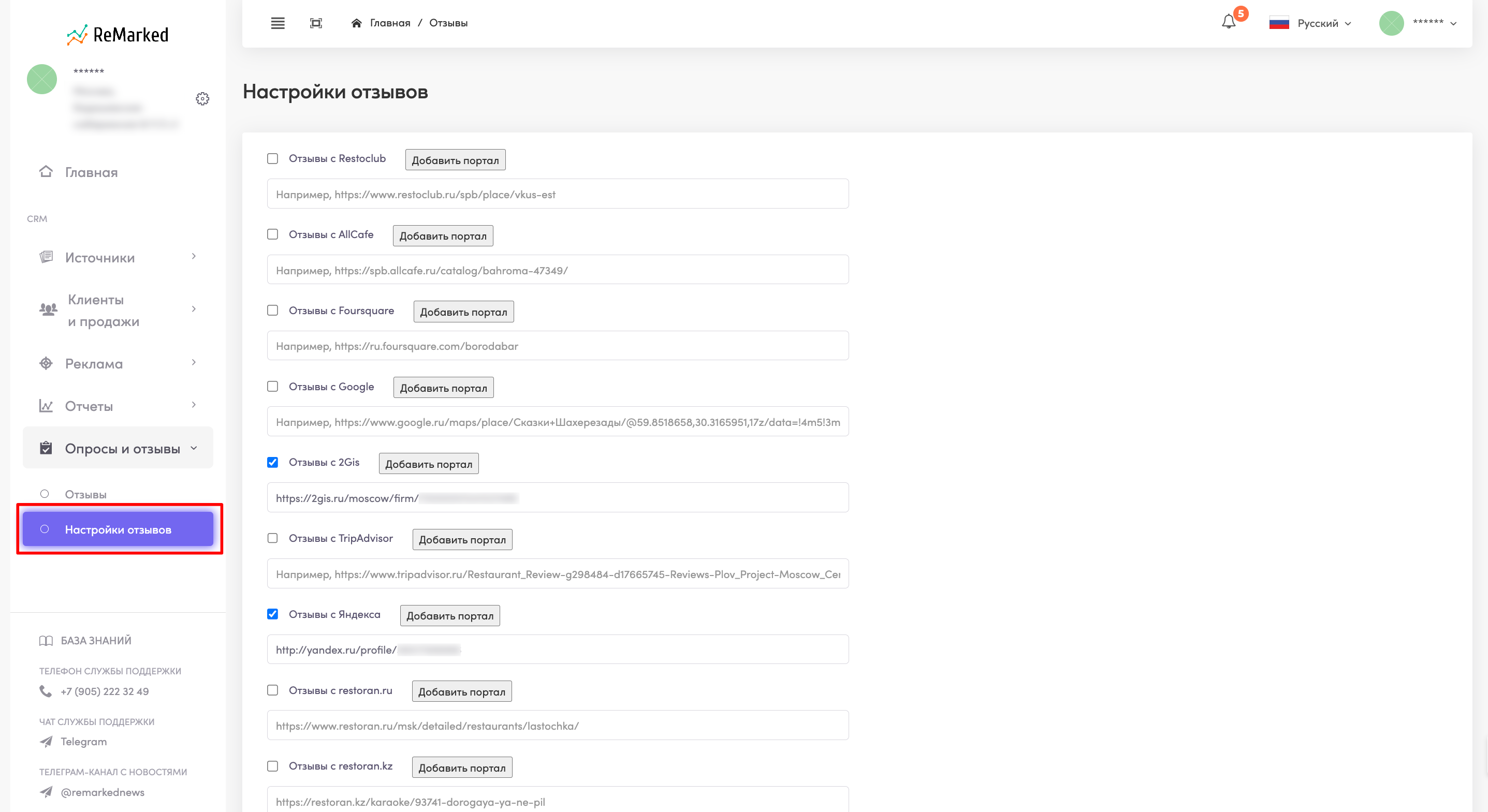Click Добавить портал for restoran.ru
The image size is (1488, 812).
click(461, 691)
